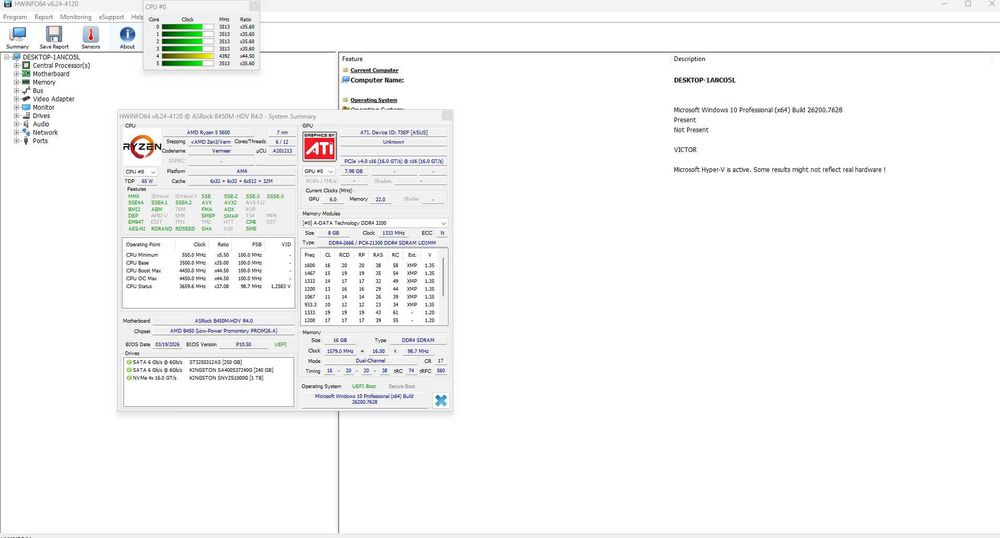Click the Vermeer codename value
The width and height of the screenshot is (1000, 538).
click(x=221, y=151)
